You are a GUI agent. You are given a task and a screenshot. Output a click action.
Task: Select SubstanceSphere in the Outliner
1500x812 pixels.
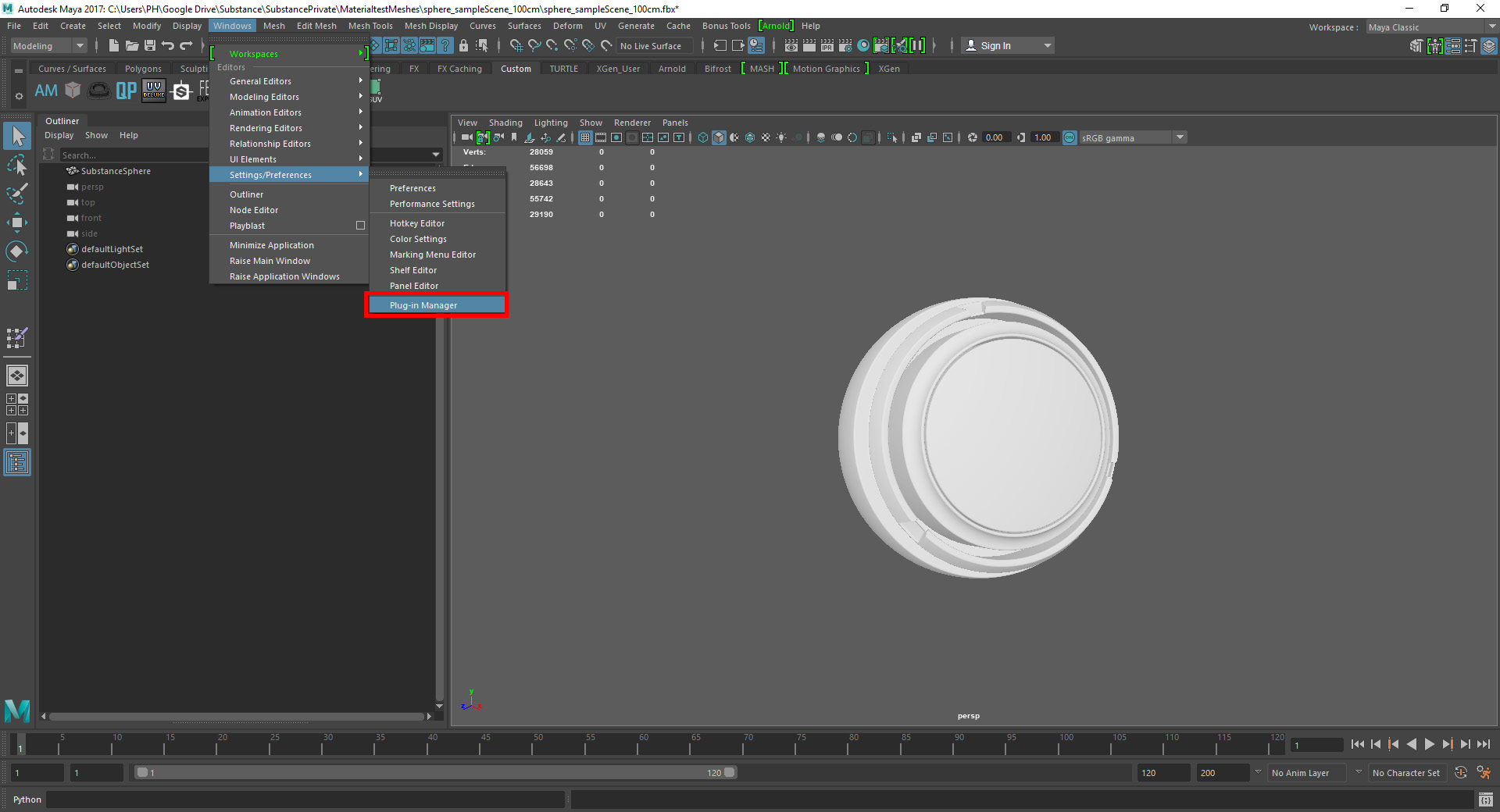116,171
